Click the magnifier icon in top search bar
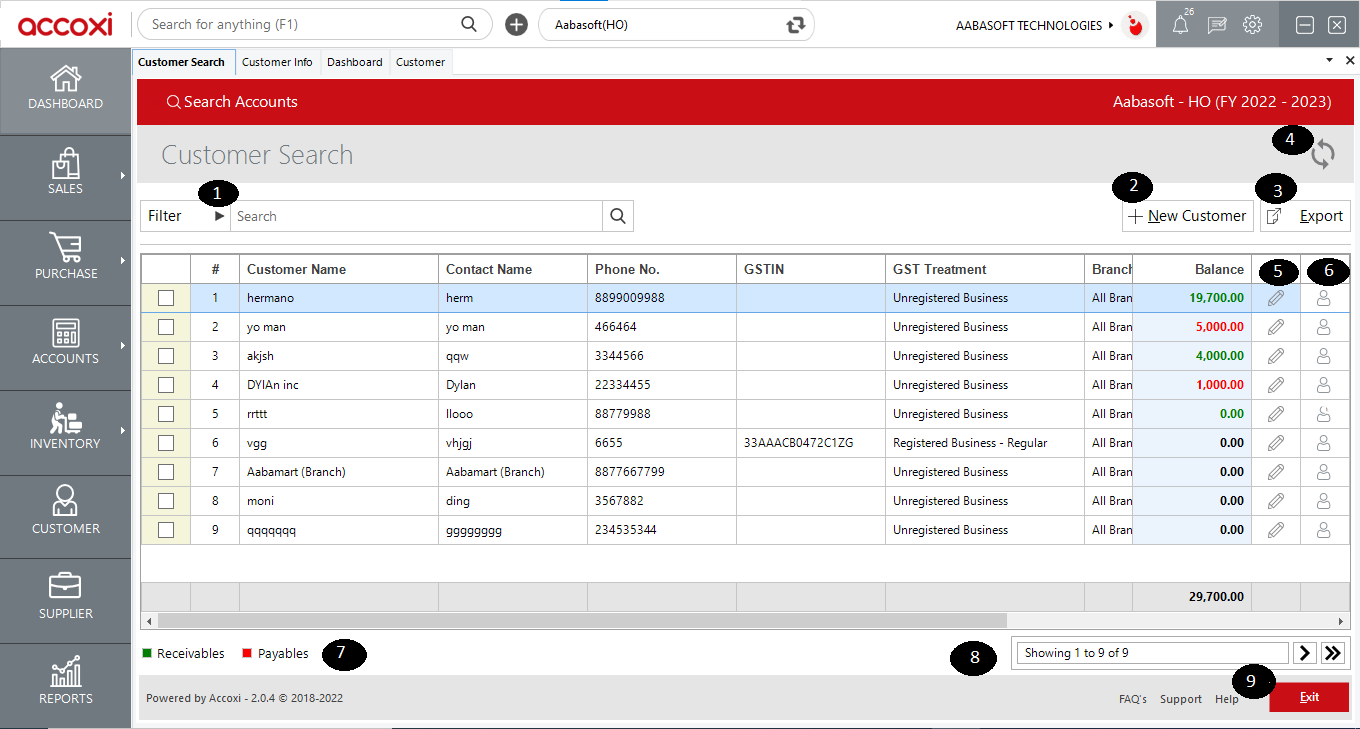 pyautogui.click(x=469, y=24)
